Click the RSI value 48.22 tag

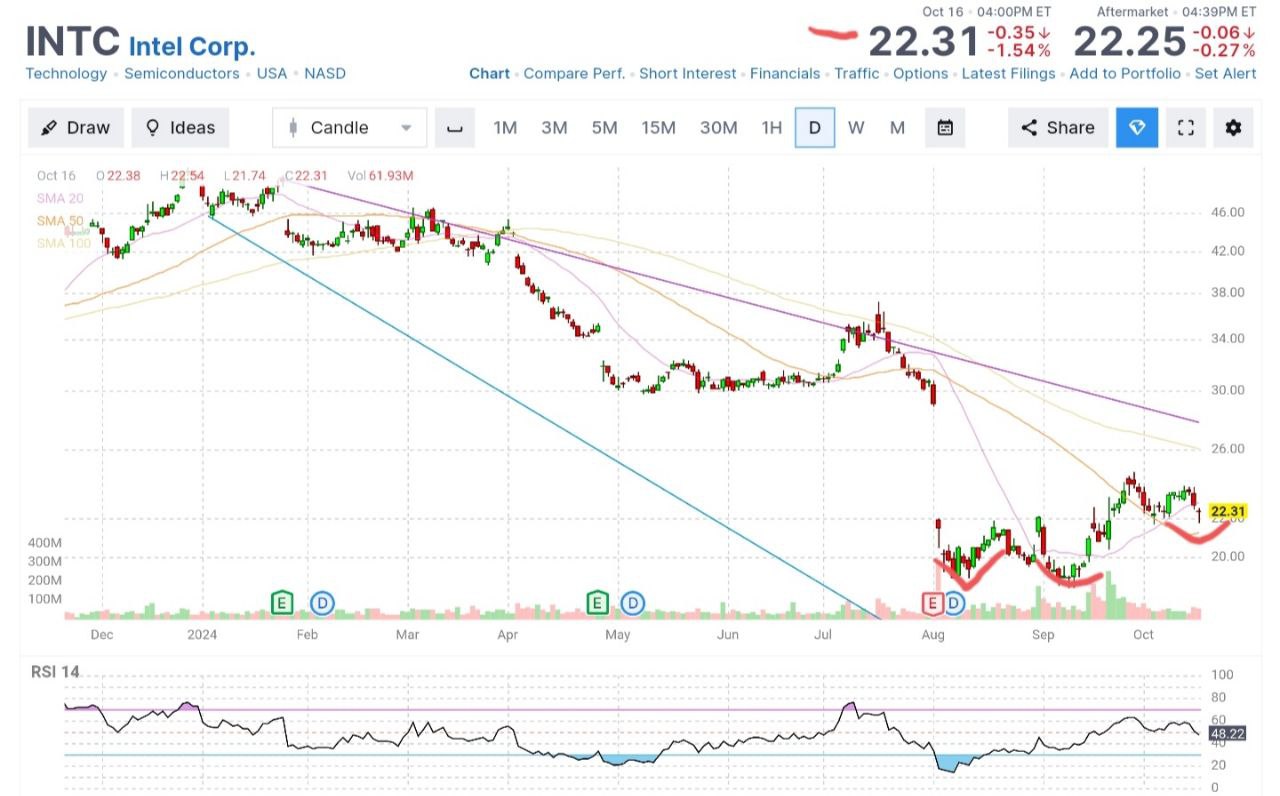click(x=1228, y=733)
